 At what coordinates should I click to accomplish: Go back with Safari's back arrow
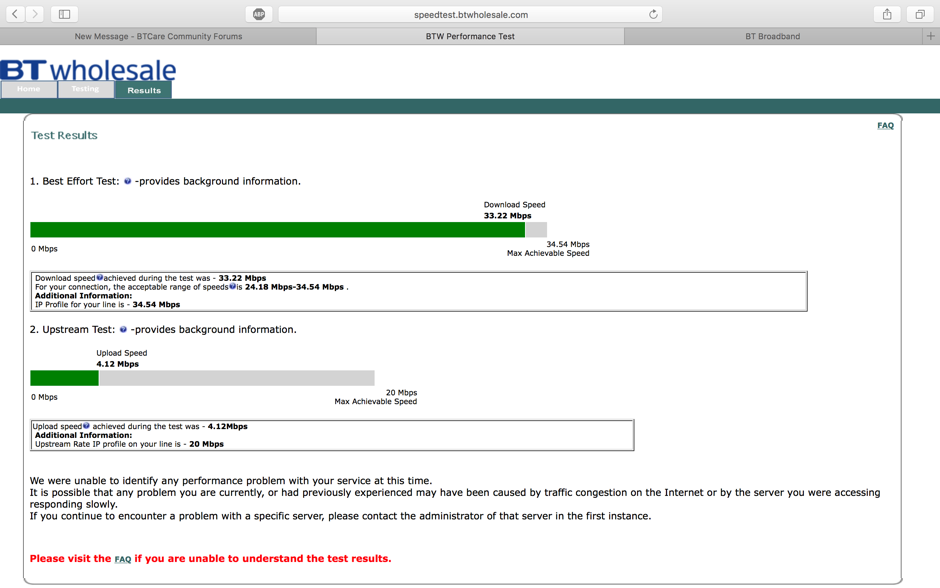[x=15, y=14]
